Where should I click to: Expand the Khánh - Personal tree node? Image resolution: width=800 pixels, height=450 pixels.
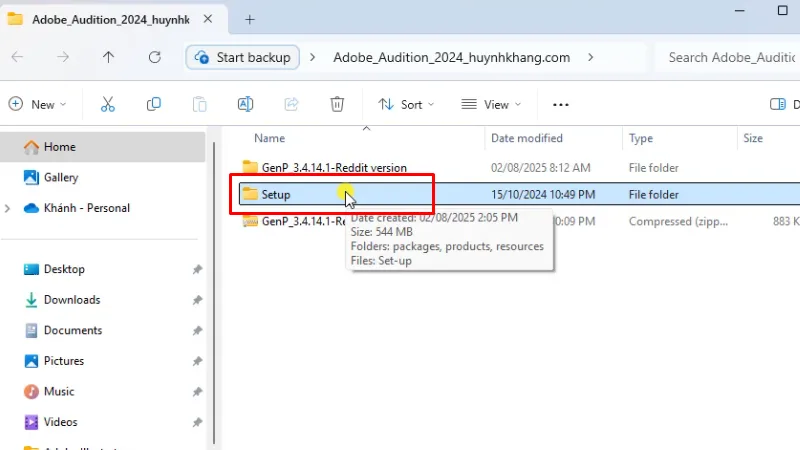9,208
